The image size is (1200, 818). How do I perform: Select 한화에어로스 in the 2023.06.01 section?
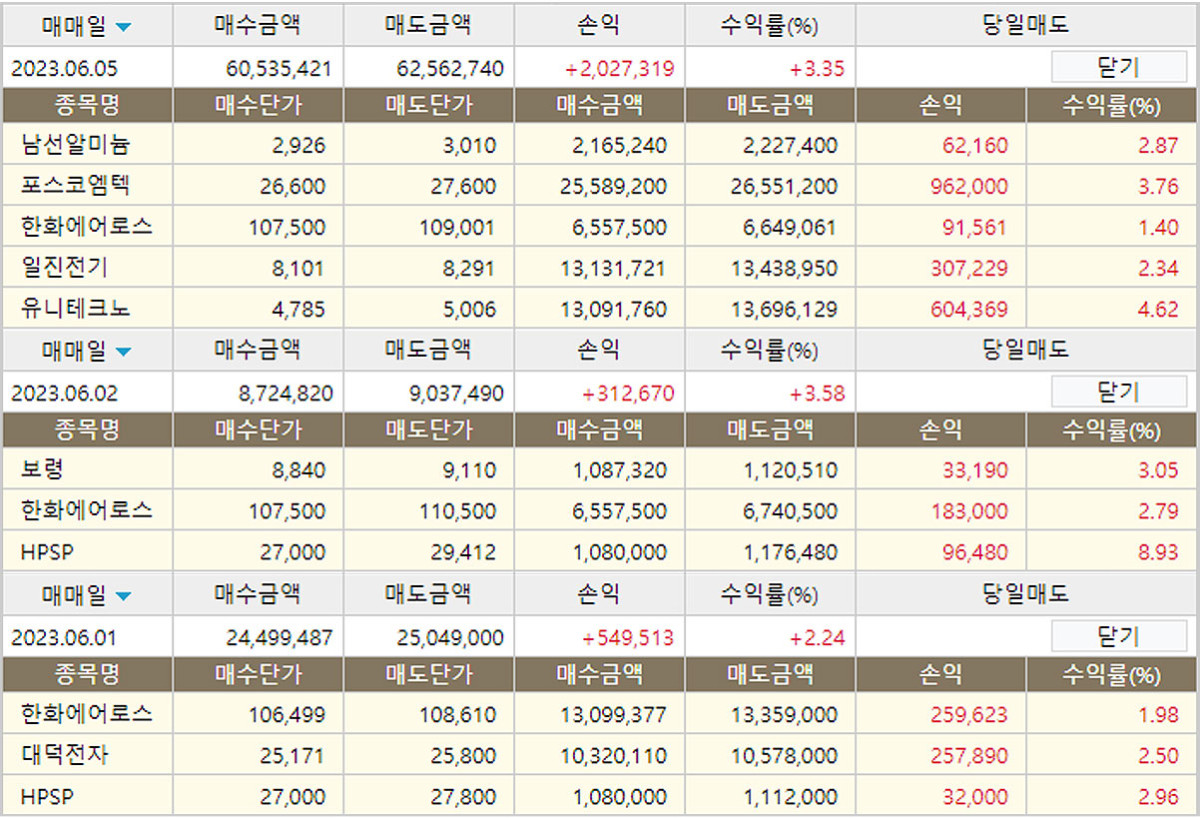(x=86, y=715)
